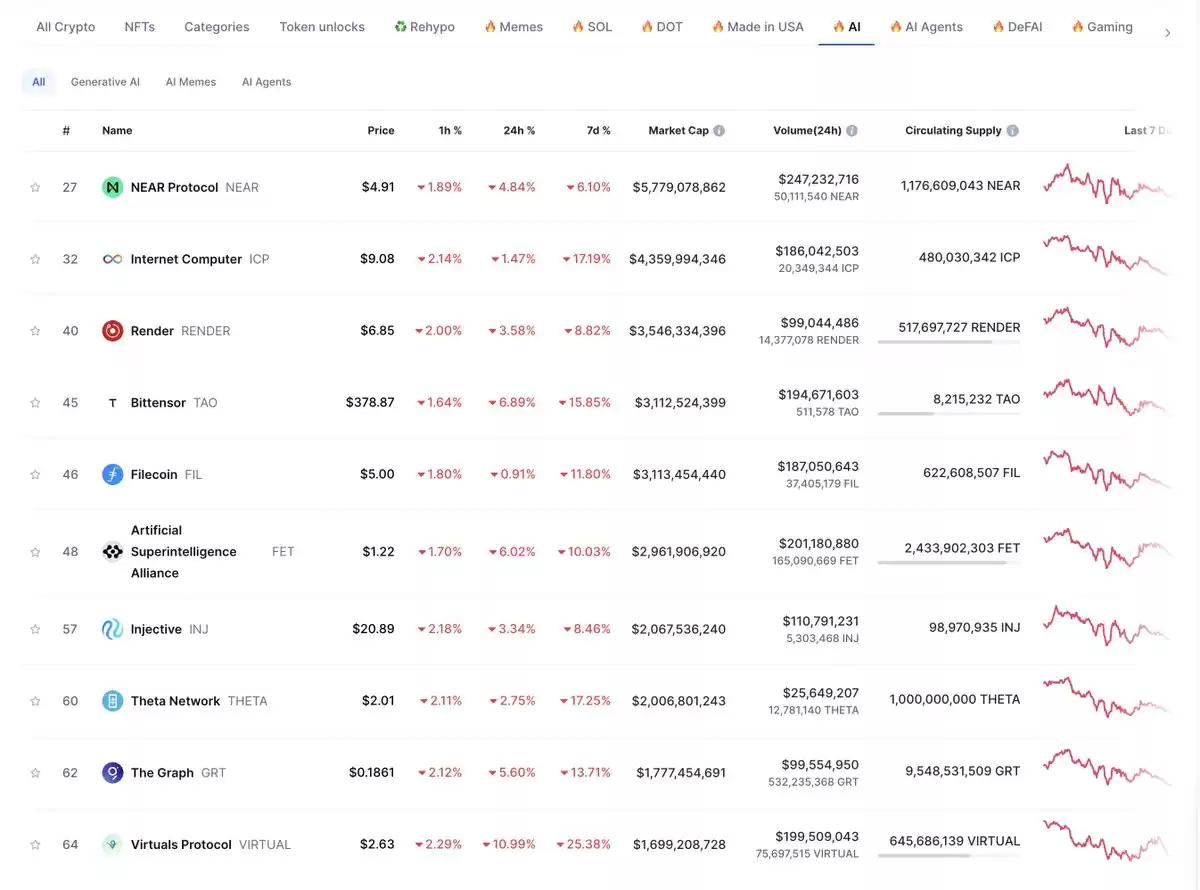Go to the Token unlocks tab
Screen dimensions: 1200x890
click(322, 27)
